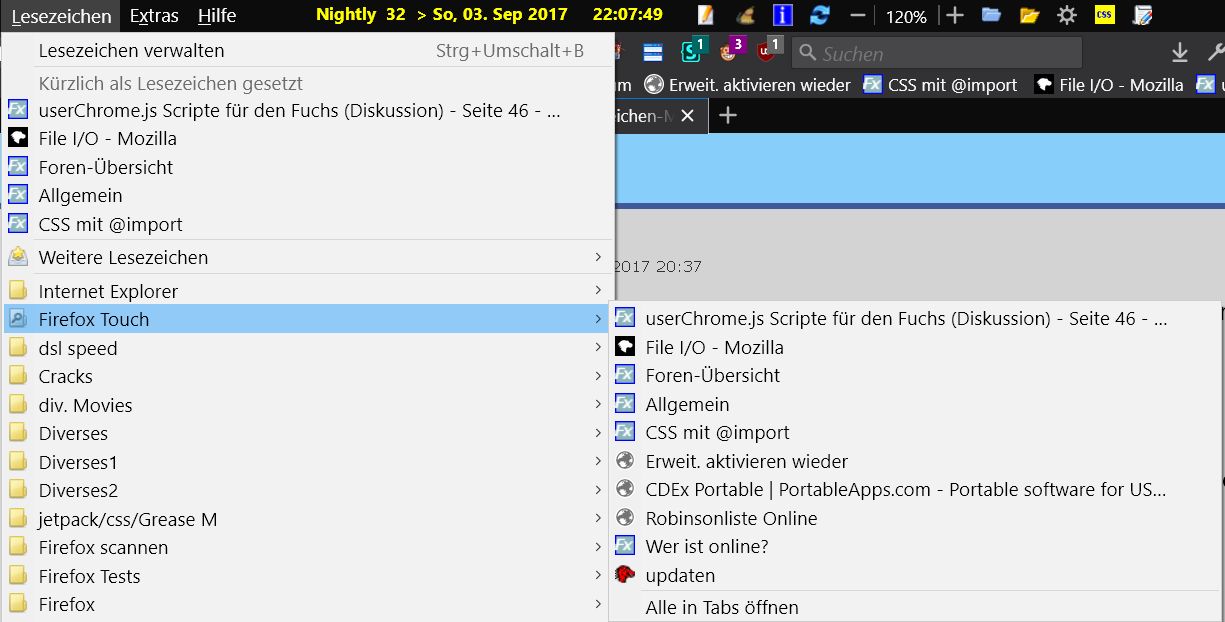Zoom out with the minus button
This screenshot has height=622, width=1225.
(857, 15)
